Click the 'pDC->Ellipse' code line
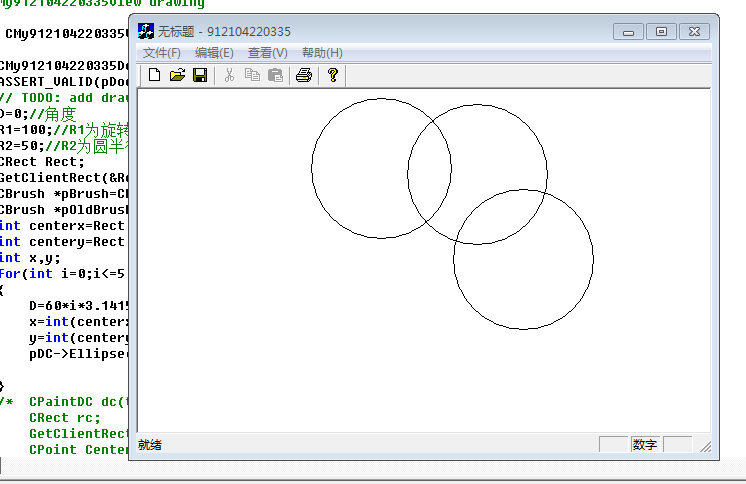Screen dimensions: 746x484 pyautogui.click(x=79, y=354)
